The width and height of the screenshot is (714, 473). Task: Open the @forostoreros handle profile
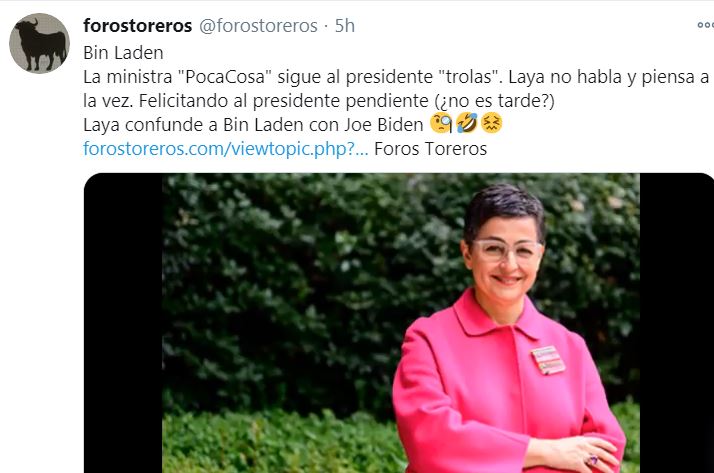coord(258,26)
